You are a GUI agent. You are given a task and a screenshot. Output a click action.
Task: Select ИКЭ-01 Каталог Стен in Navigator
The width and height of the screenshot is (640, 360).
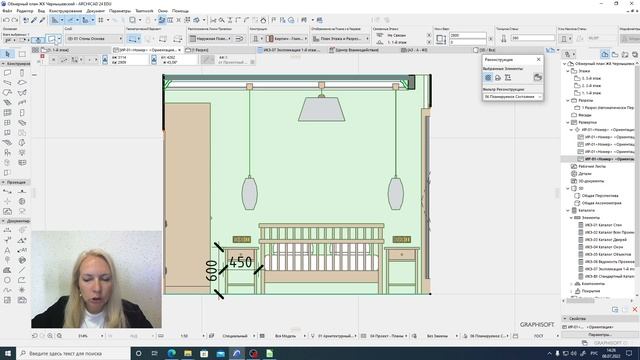[603, 225]
